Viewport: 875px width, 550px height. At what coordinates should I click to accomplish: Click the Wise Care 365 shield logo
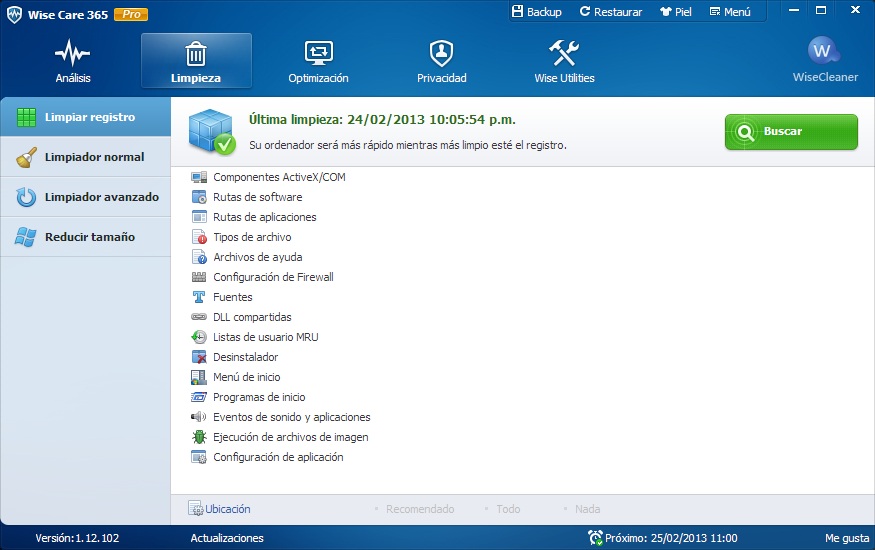[x=14, y=14]
